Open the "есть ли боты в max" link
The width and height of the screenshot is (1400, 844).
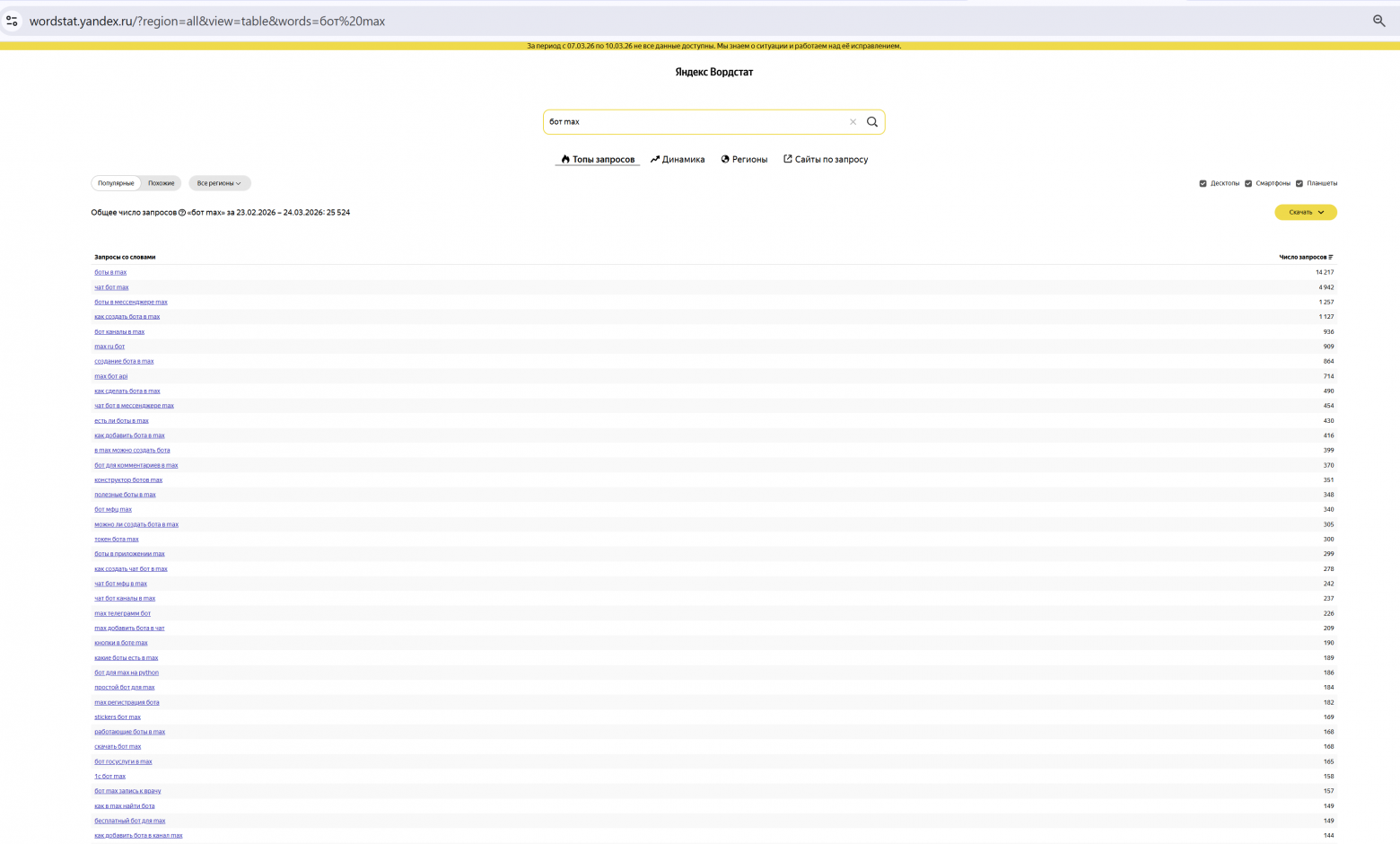pos(122,421)
